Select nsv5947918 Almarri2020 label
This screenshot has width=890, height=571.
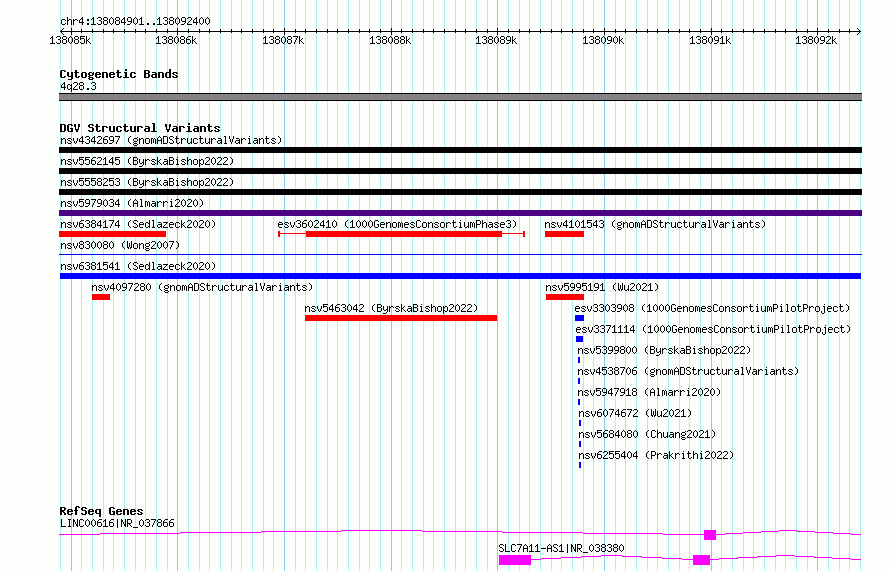649,392
